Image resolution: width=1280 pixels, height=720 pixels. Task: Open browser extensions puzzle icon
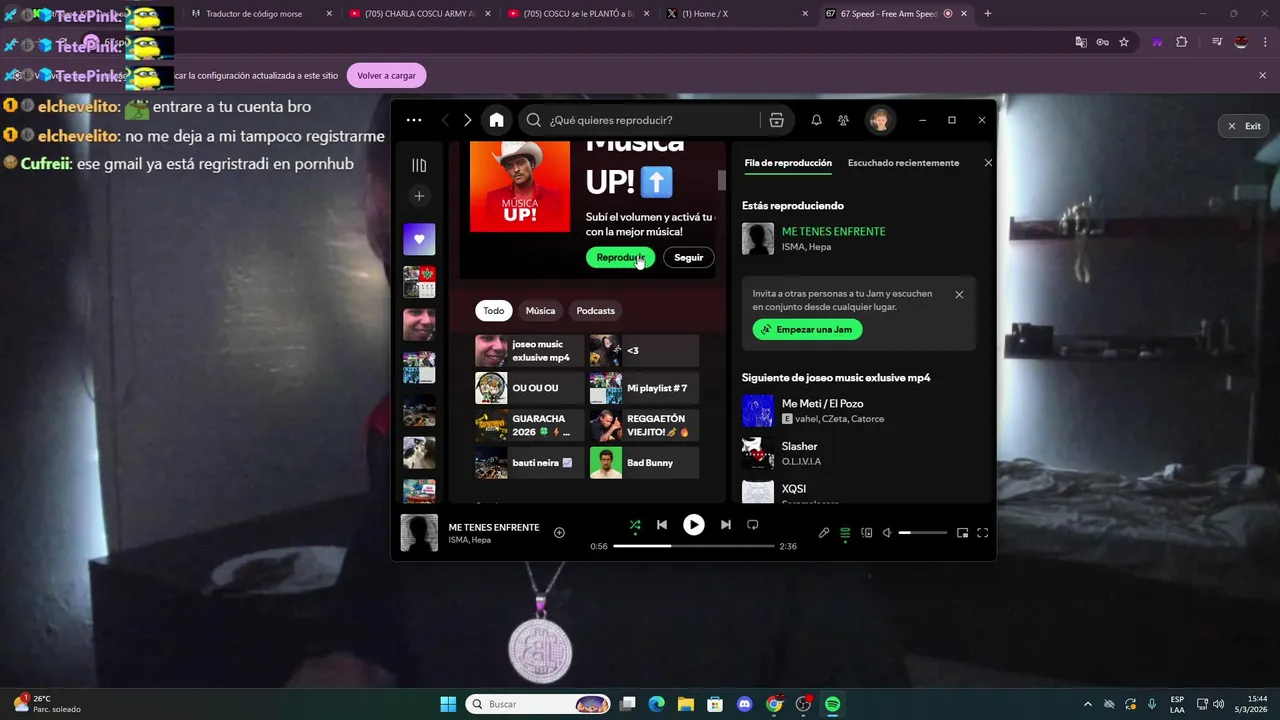click(1182, 42)
